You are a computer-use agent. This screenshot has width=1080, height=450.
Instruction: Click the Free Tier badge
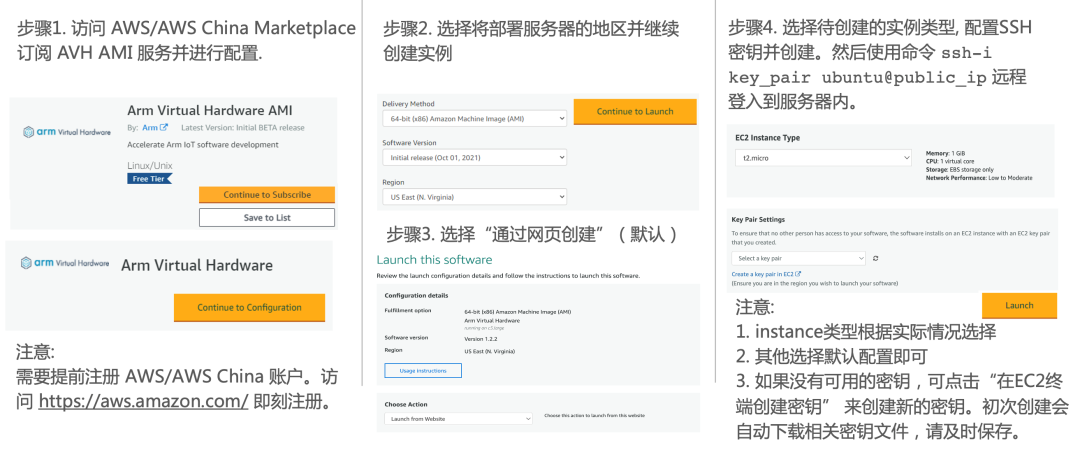(149, 178)
